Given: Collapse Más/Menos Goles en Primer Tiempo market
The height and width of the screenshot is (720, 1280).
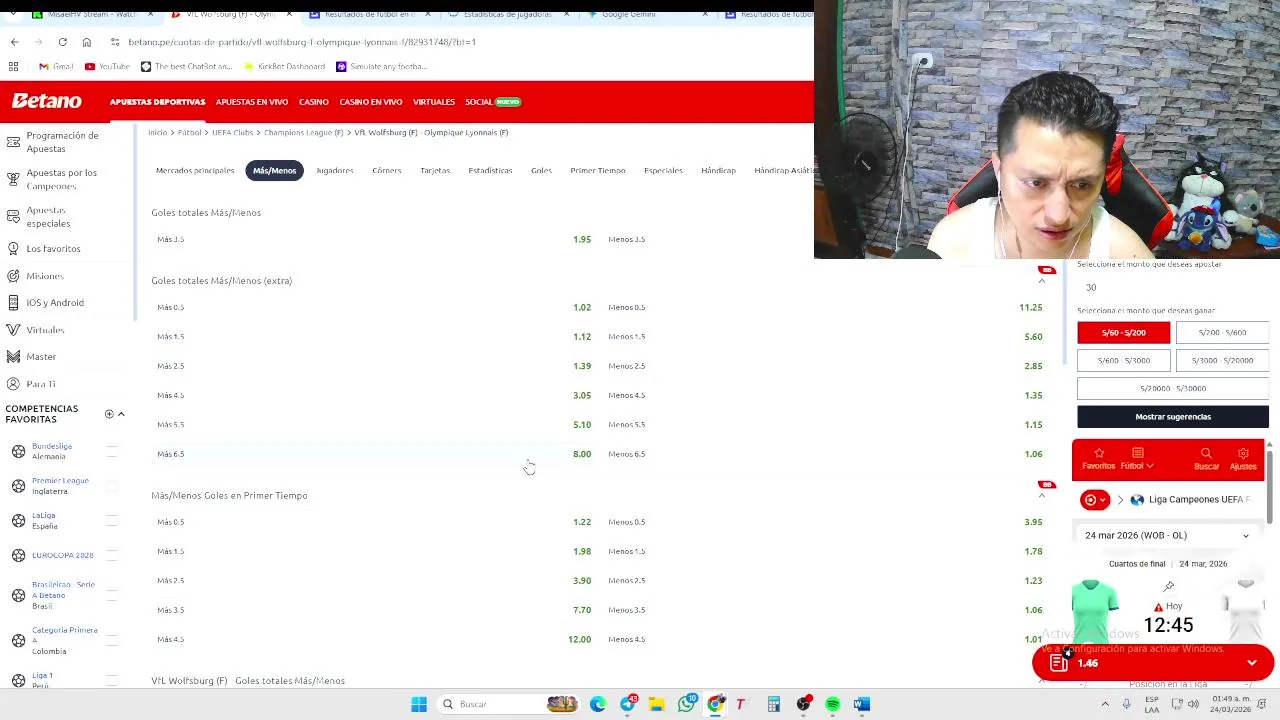Looking at the screenshot, I should [x=1041, y=496].
